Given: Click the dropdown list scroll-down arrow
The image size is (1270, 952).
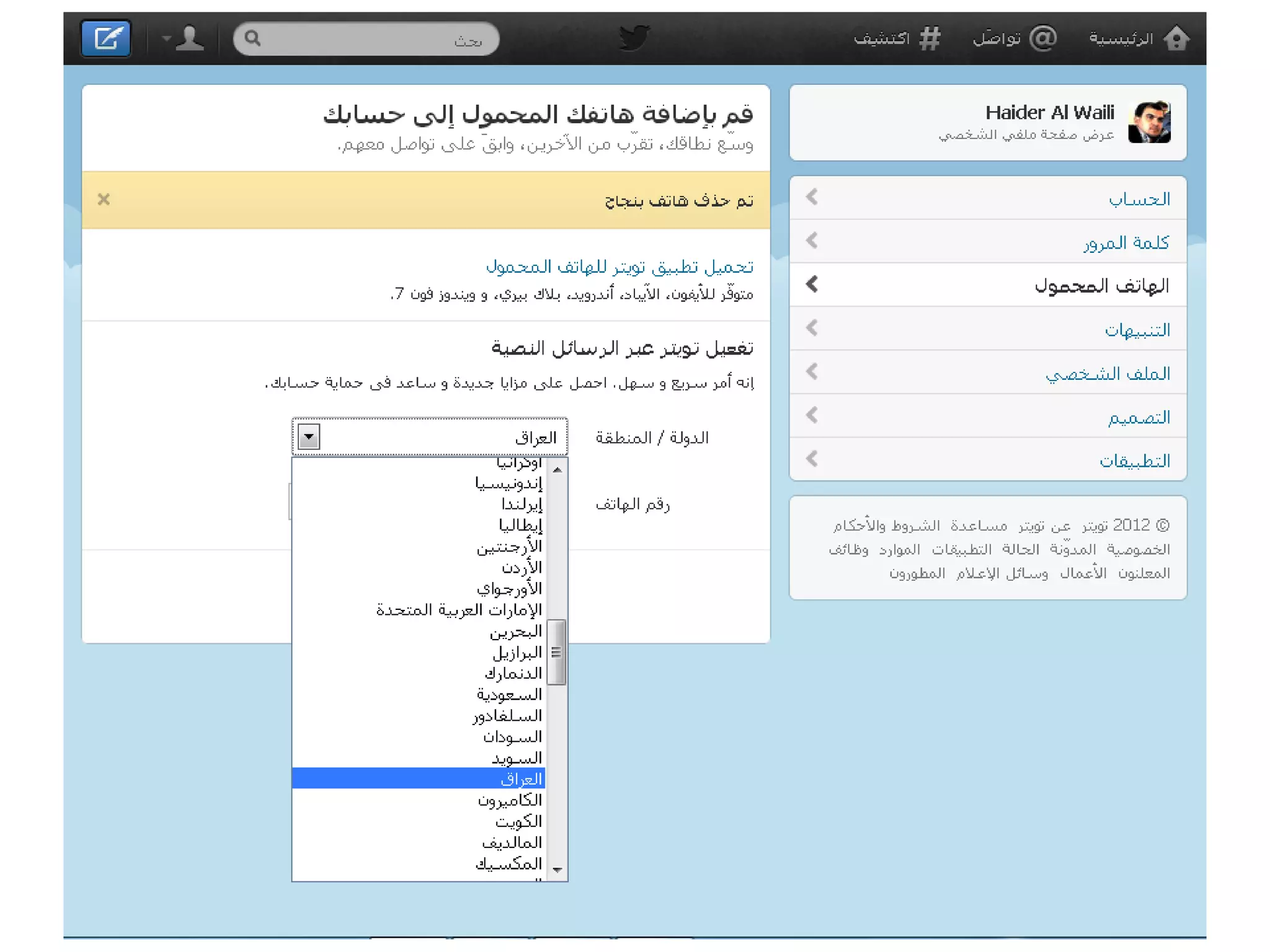Looking at the screenshot, I should (557, 870).
